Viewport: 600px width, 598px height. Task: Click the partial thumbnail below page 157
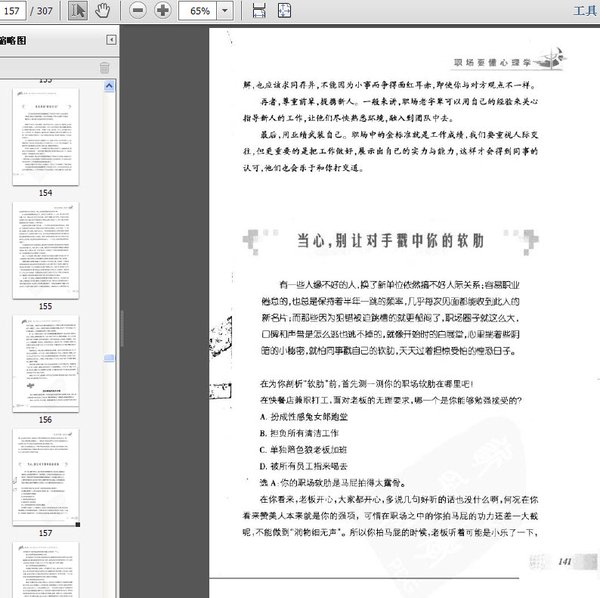46,570
